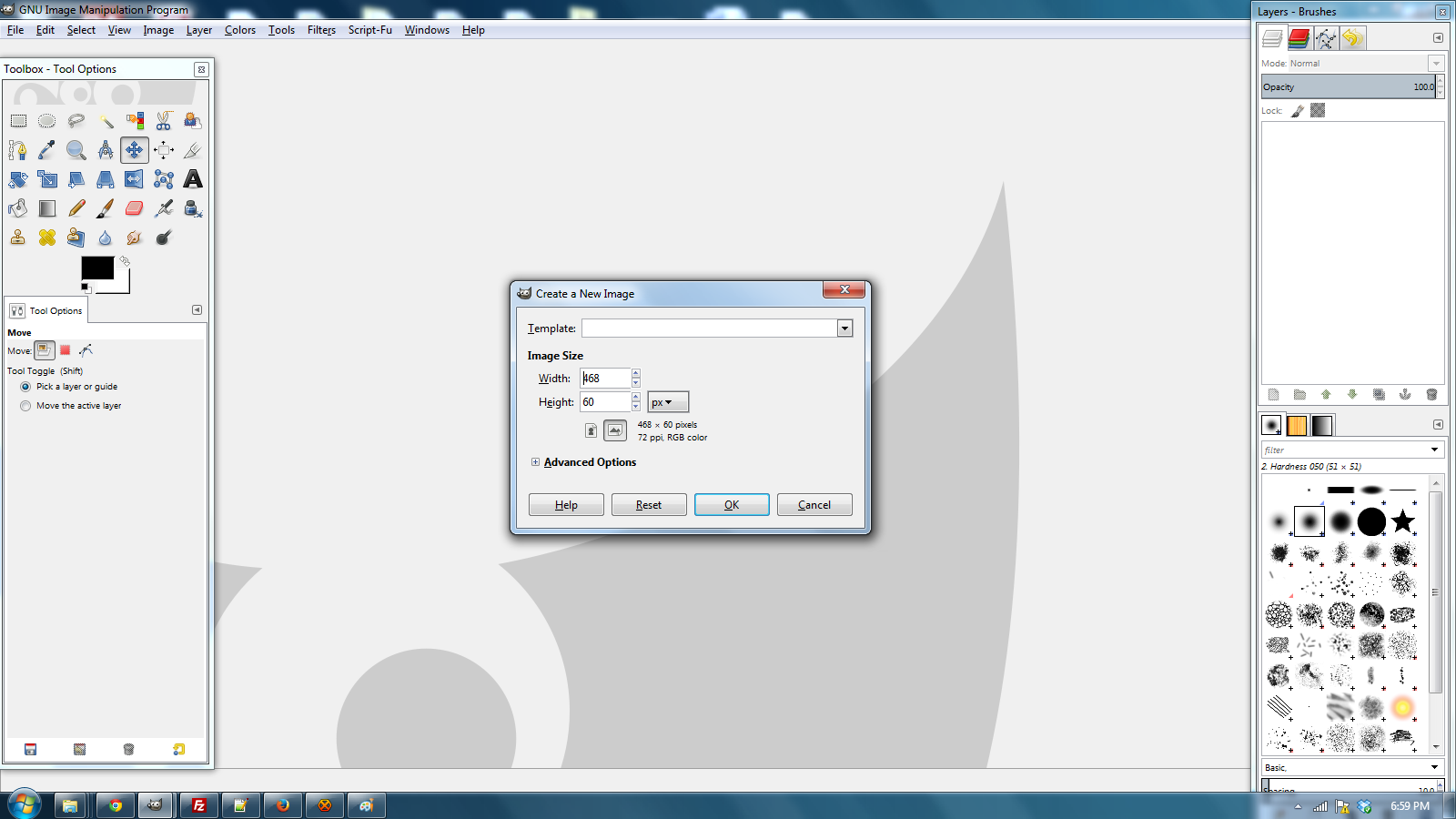This screenshot has width=1456, height=819.
Task: Open the Template dropdown
Action: (x=844, y=329)
